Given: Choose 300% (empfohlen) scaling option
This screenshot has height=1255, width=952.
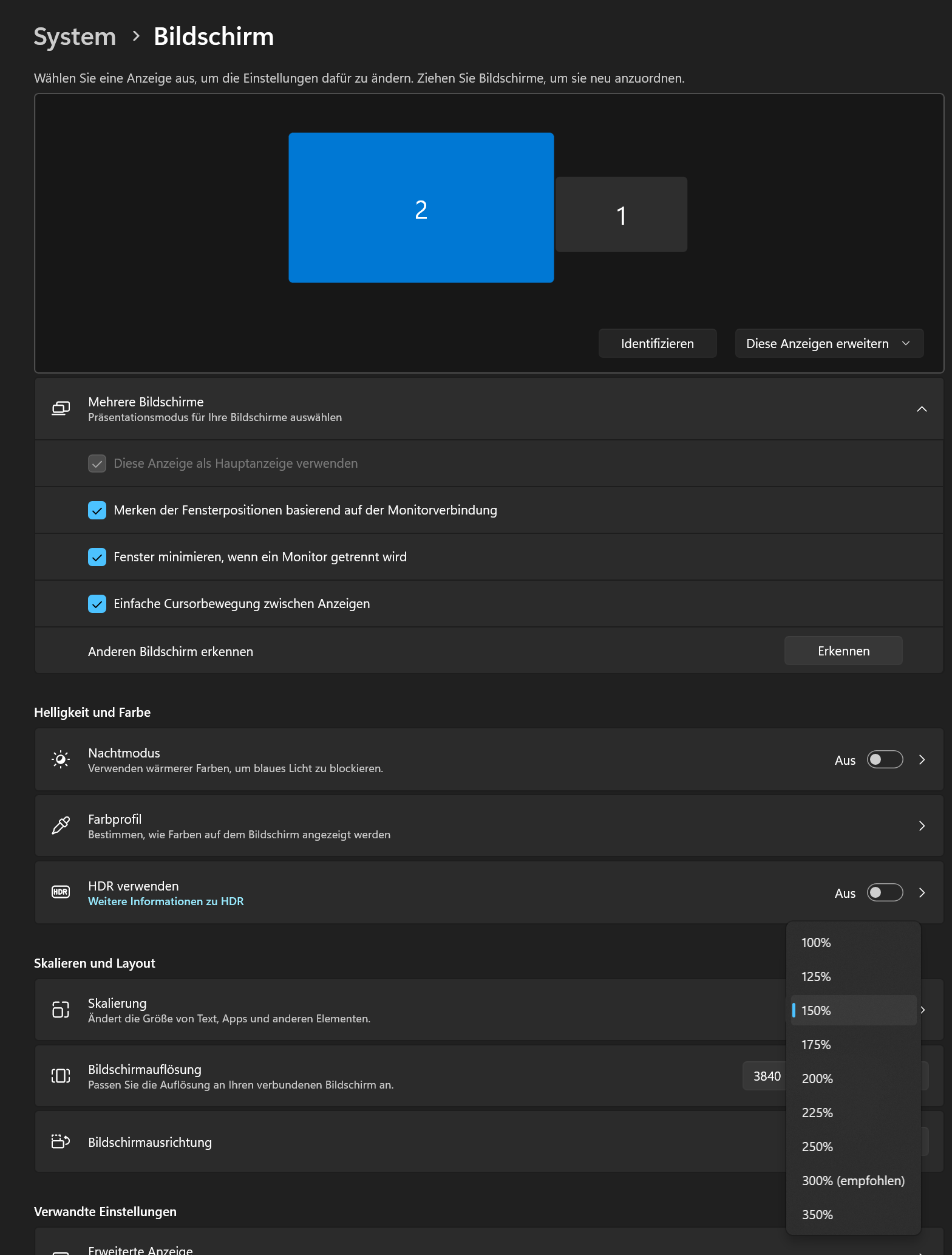Looking at the screenshot, I should coord(854,1181).
